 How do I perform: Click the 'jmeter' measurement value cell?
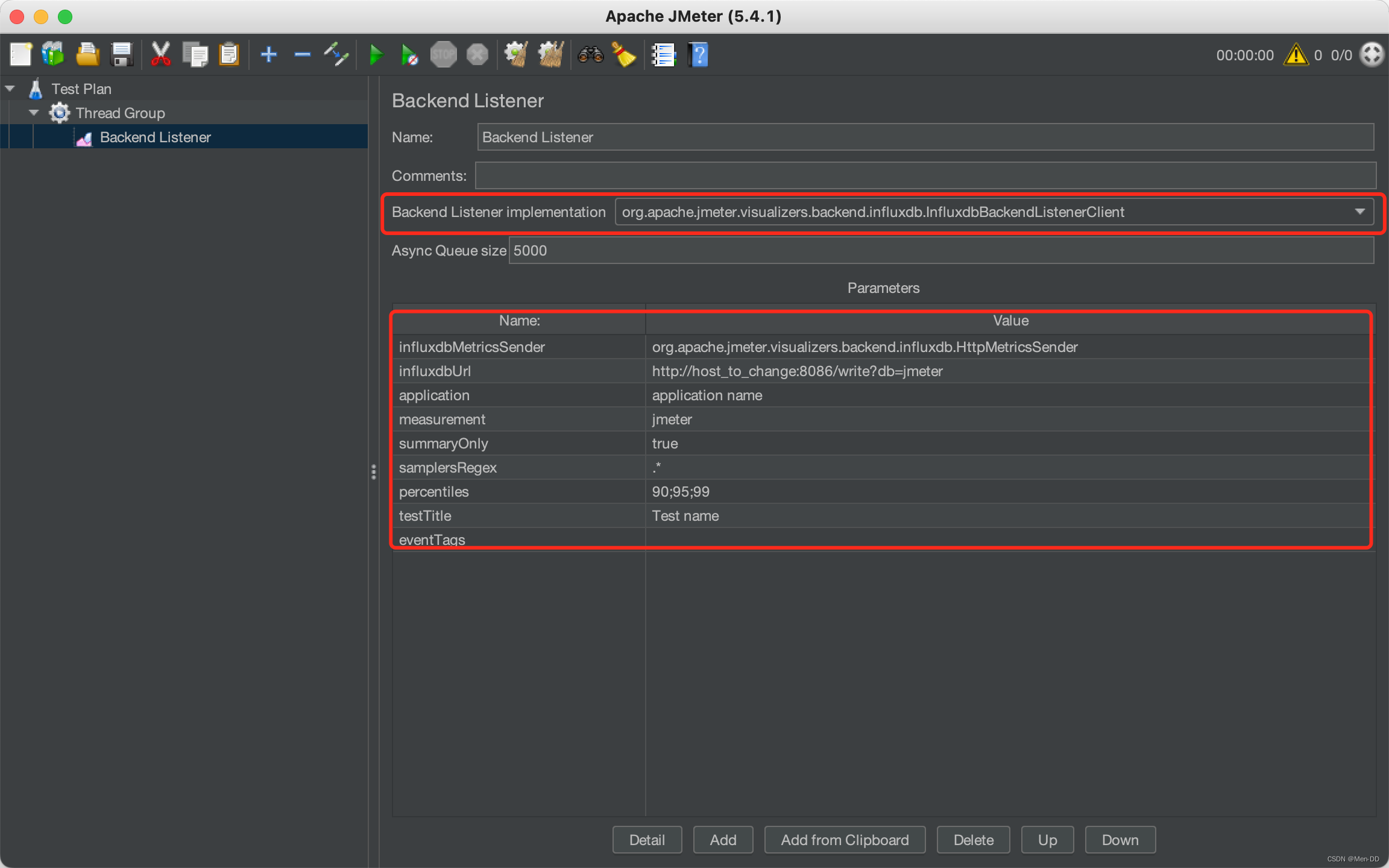1010,419
